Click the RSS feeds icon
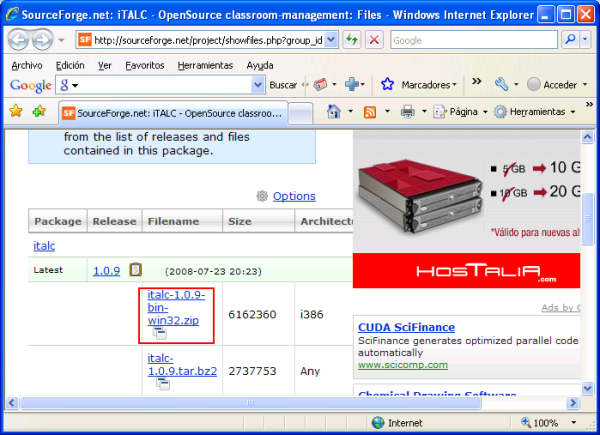 (x=370, y=112)
